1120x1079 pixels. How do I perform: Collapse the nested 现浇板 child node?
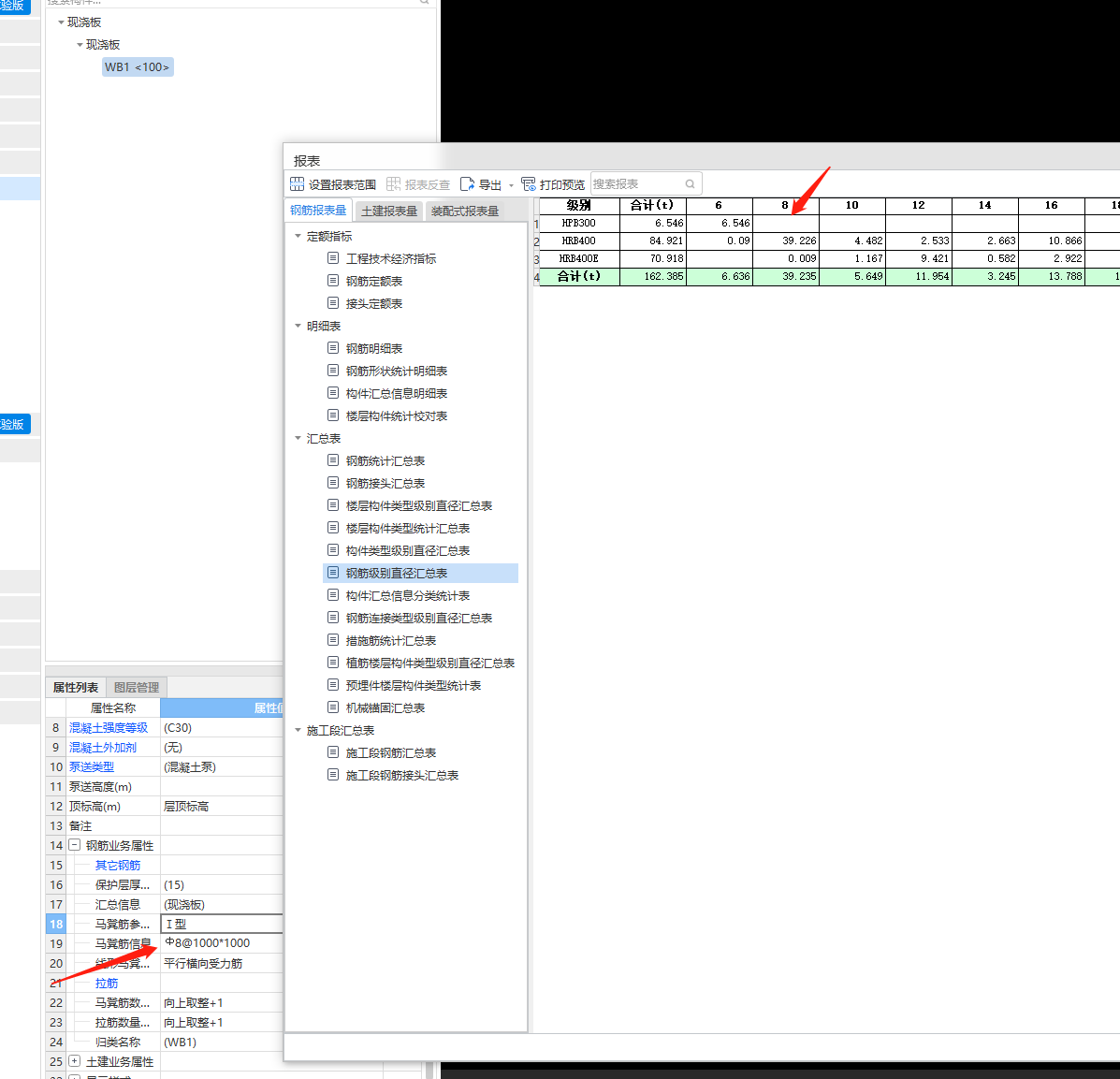pyautogui.click(x=80, y=44)
